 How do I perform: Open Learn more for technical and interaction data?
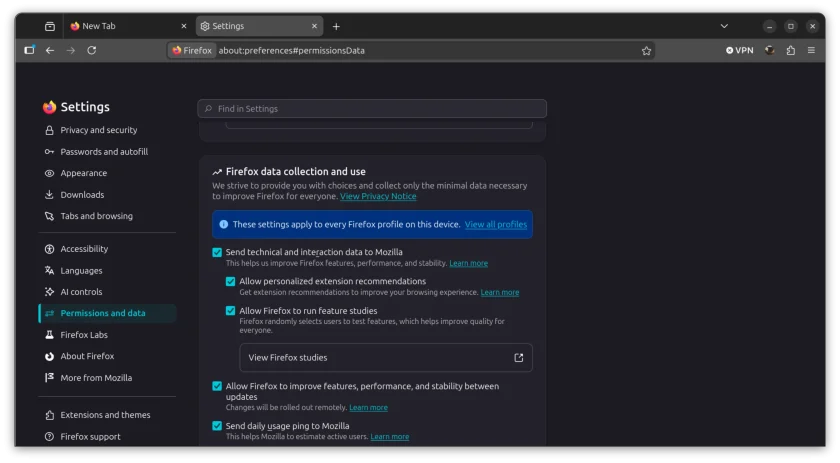coord(468,263)
